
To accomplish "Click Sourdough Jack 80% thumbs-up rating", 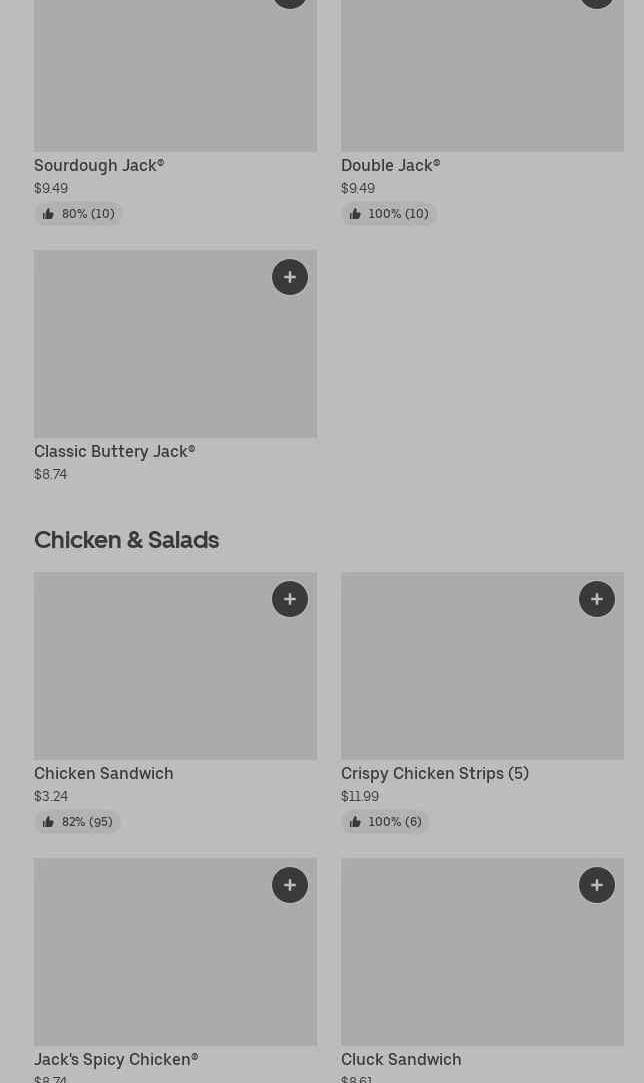I will [78, 214].
